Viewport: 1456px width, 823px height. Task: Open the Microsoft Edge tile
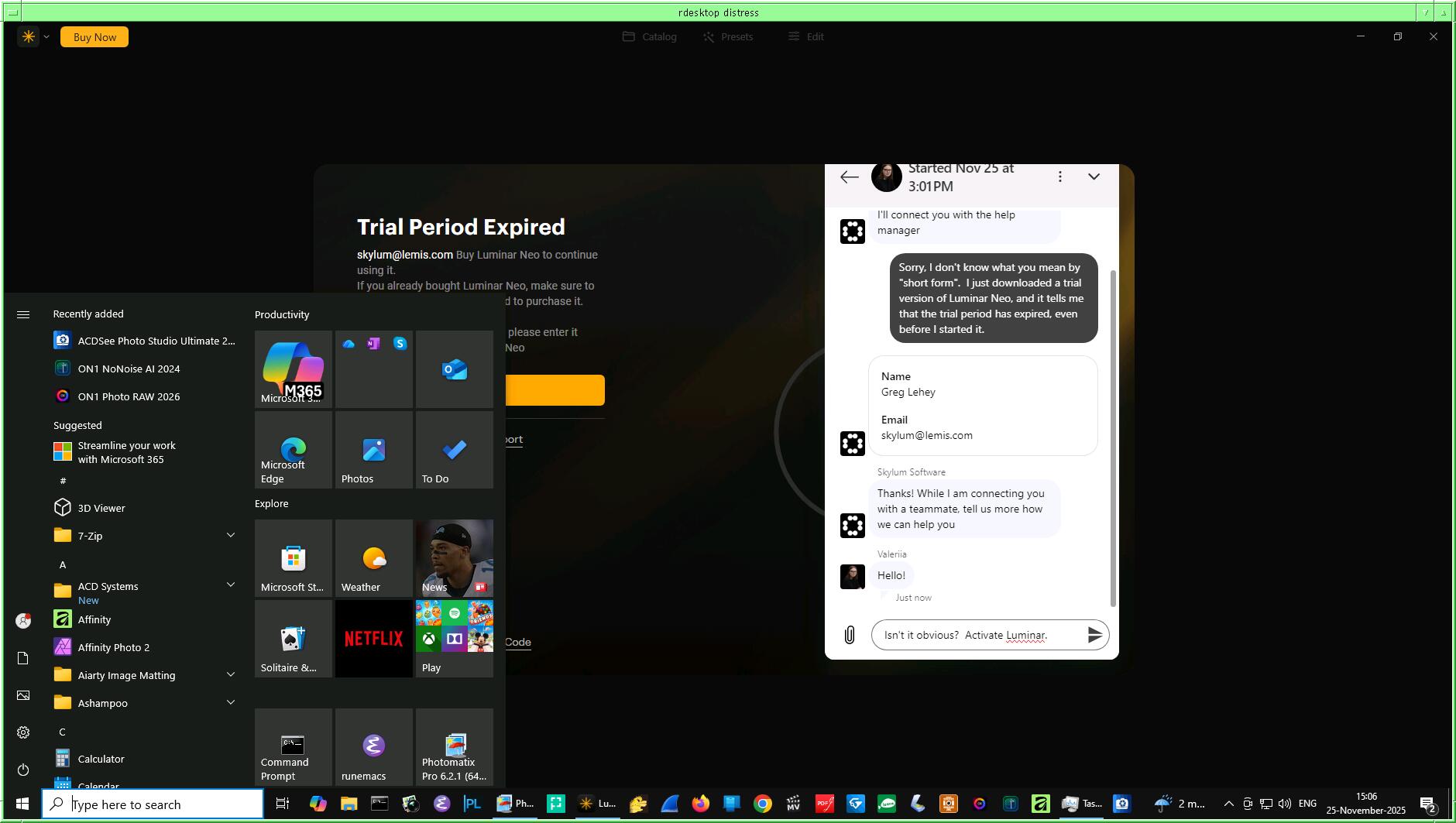coord(293,450)
